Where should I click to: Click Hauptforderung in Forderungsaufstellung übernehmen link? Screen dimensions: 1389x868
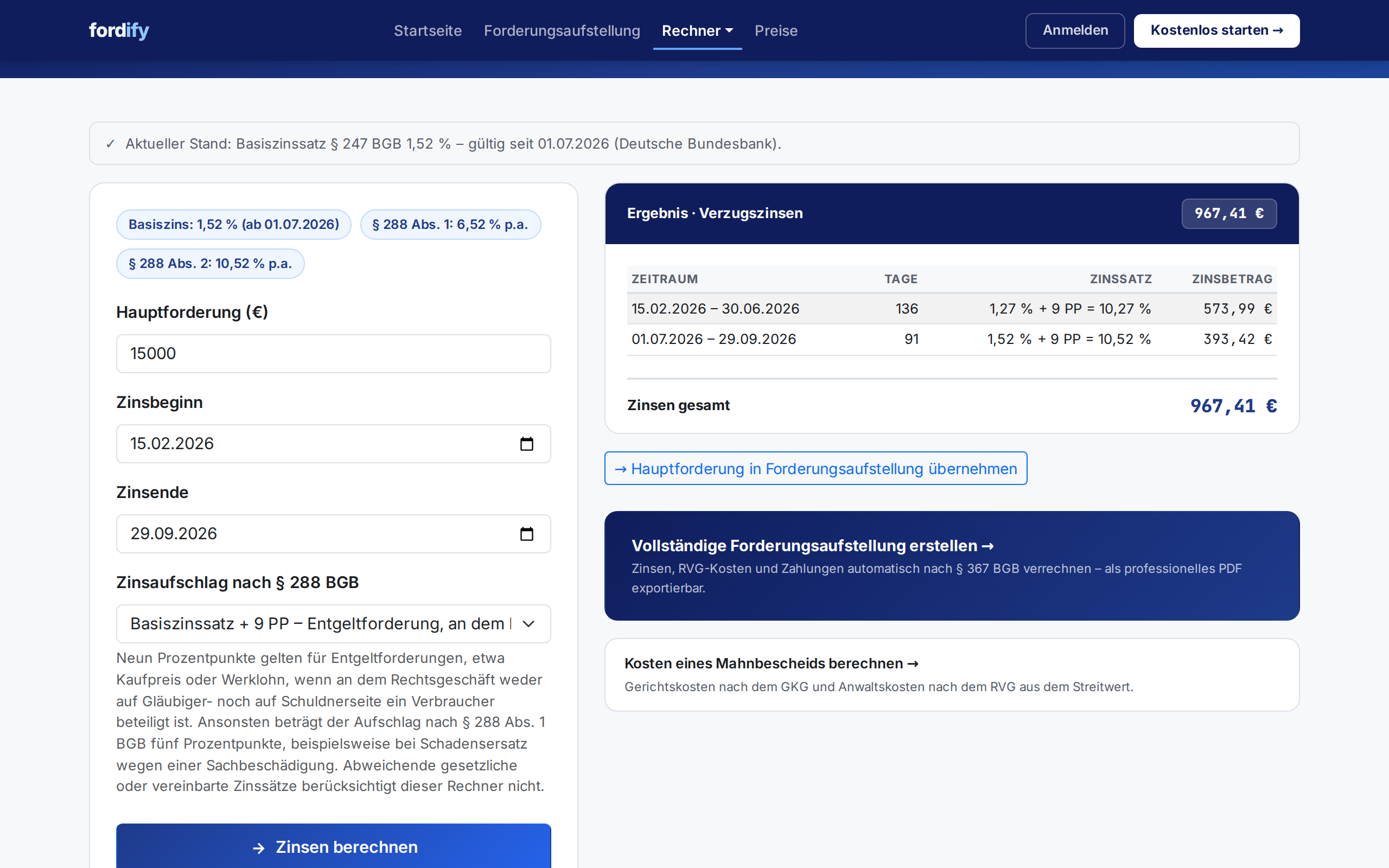tap(815, 468)
